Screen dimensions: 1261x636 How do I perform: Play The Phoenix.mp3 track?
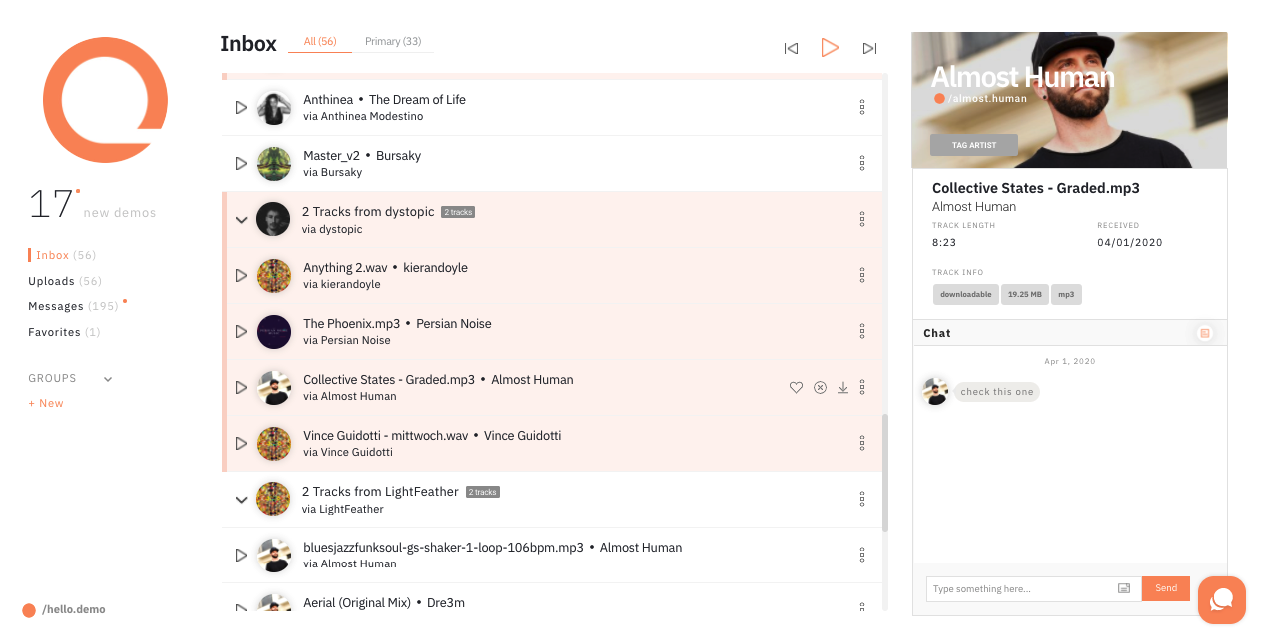click(x=241, y=331)
